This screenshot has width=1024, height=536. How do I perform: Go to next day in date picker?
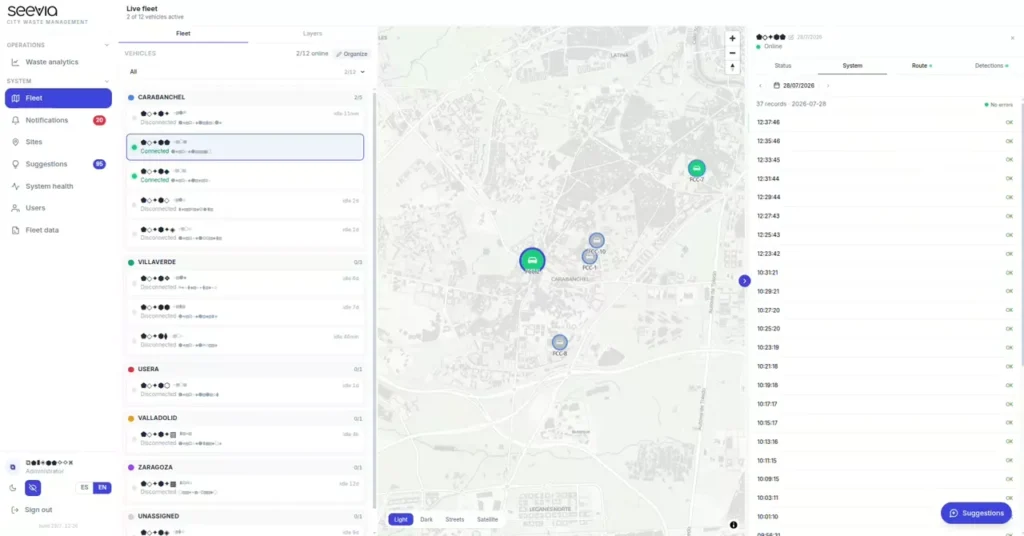coord(828,86)
